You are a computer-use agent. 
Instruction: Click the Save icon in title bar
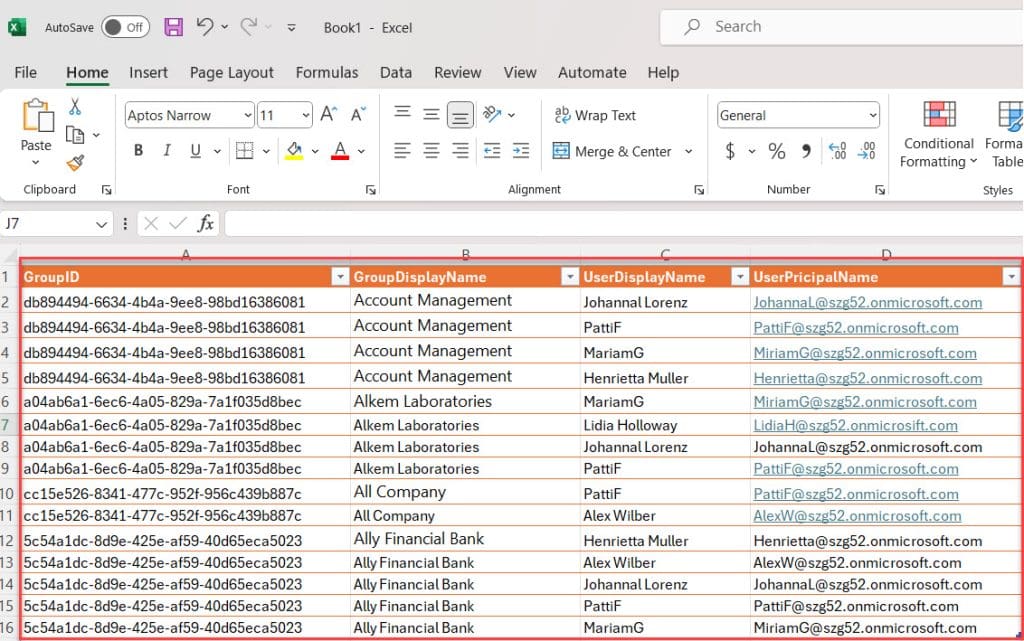click(x=173, y=27)
